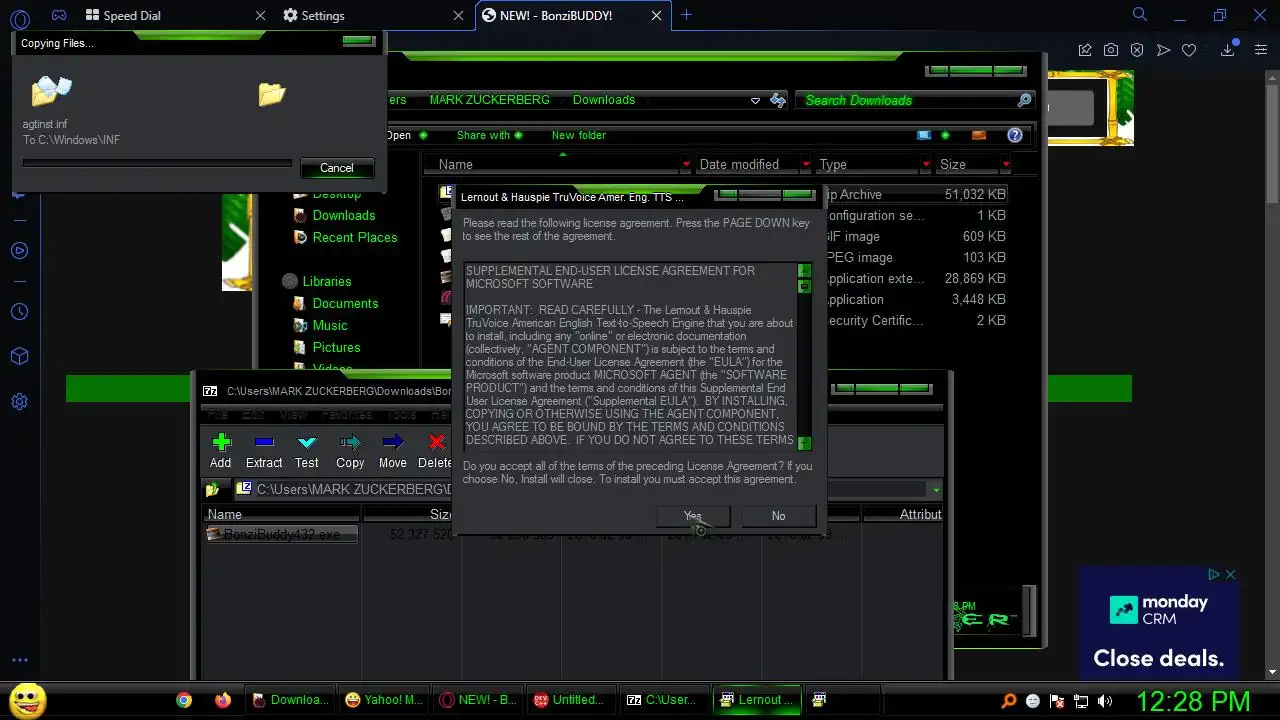Click the license agreement scrollbar thumb

pyautogui.click(x=804, y=286)
